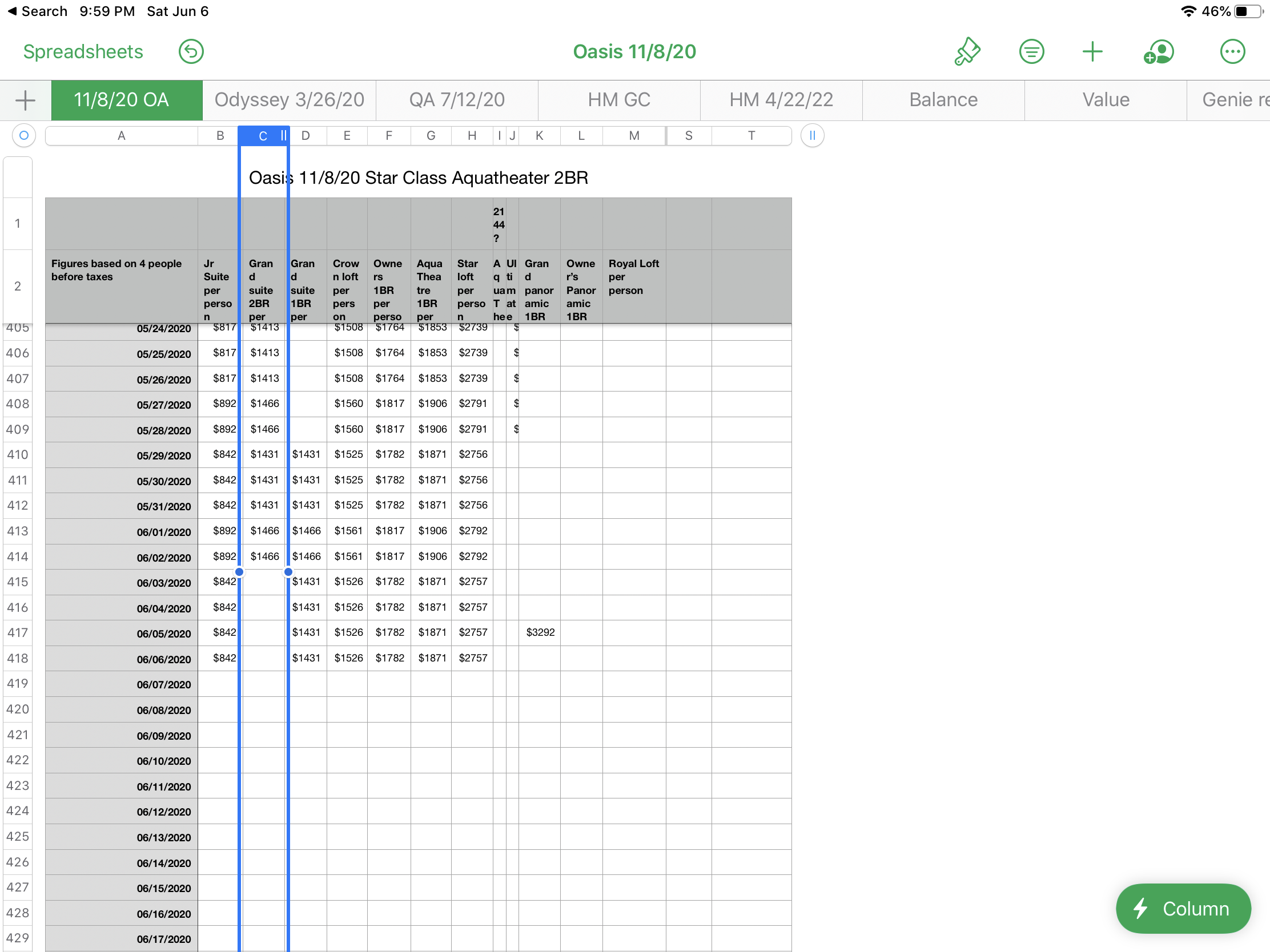Select the cell reading $3292
Screen dimensions: 1270x952
(x=540, y=632)
